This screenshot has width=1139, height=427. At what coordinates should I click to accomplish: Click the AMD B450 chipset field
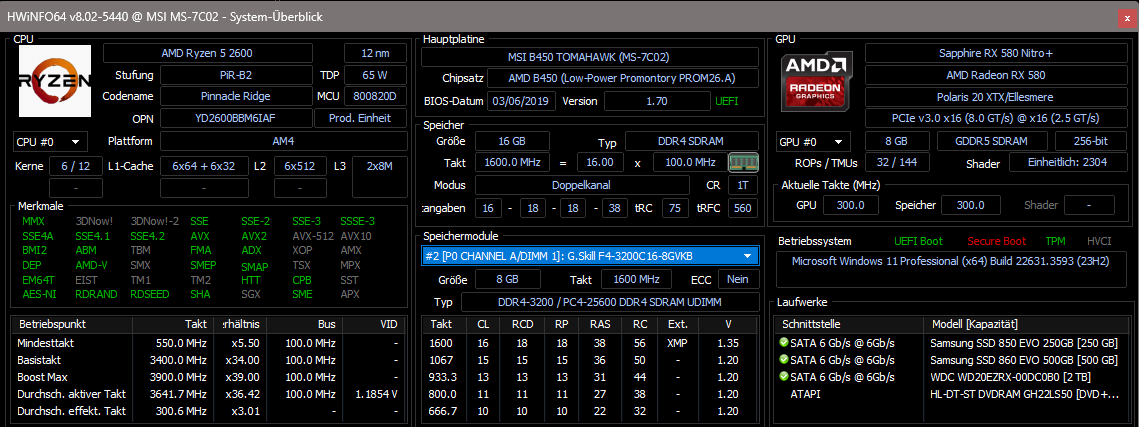coord(623,78)
